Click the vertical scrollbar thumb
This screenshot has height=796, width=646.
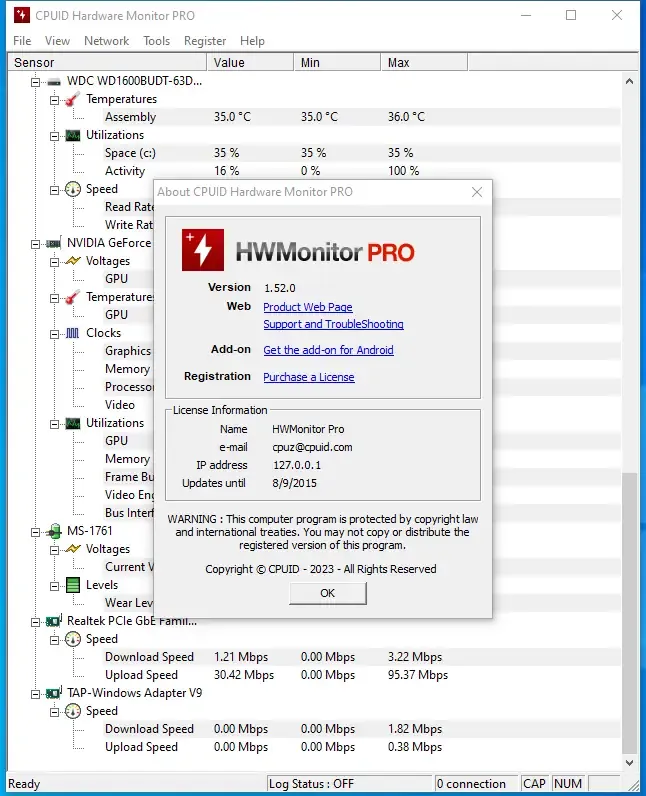point(629,613)
